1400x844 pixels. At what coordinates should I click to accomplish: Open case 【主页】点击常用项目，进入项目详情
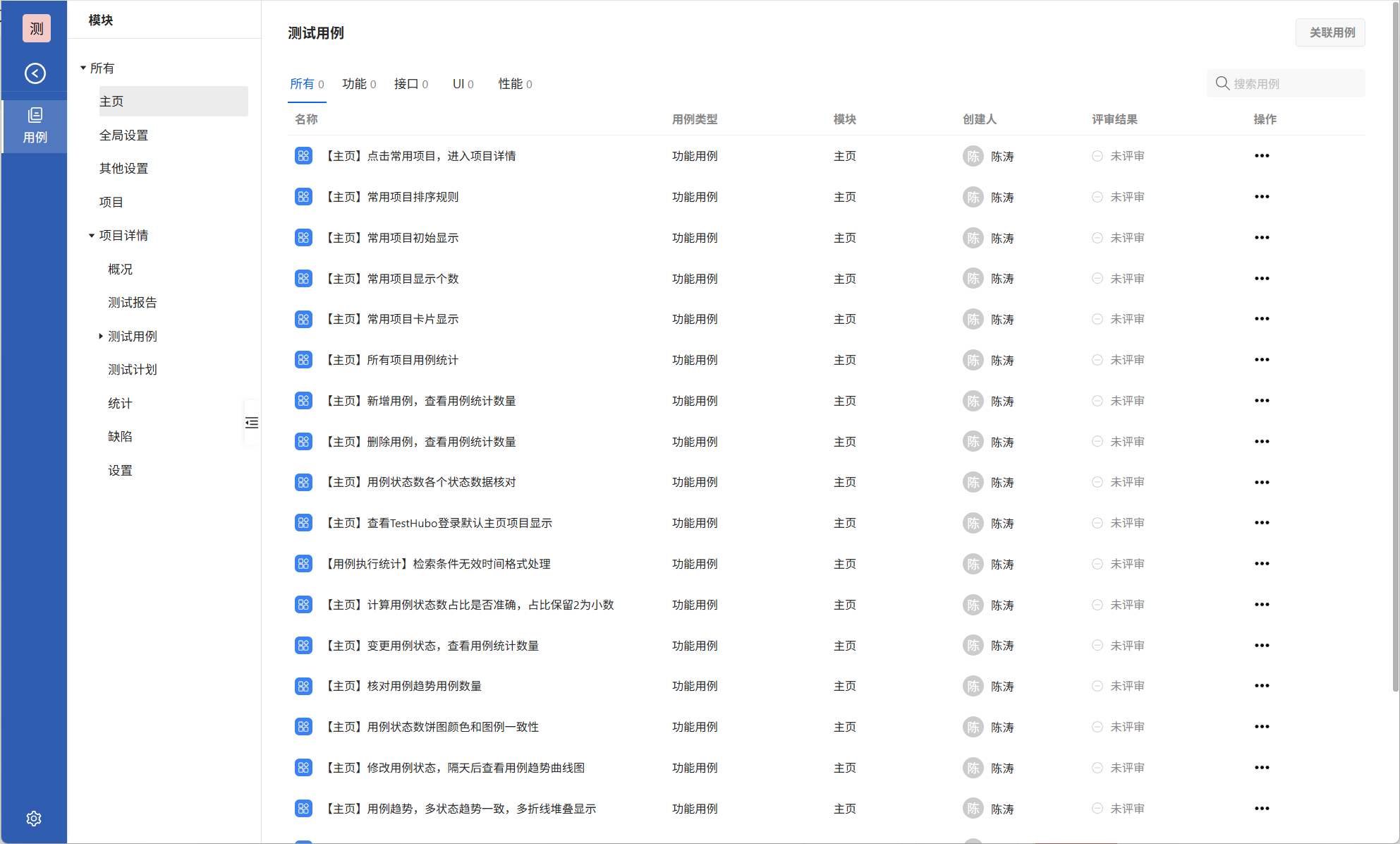point(420,156)
